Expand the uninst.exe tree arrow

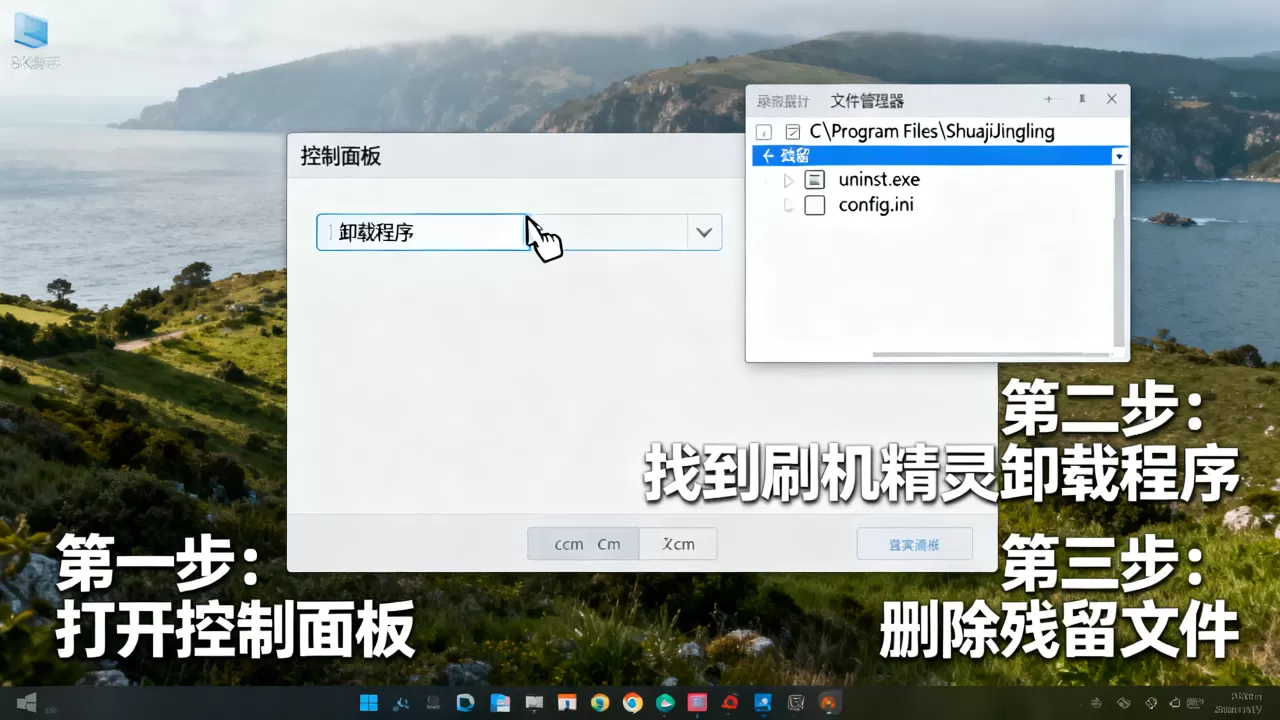788,181
